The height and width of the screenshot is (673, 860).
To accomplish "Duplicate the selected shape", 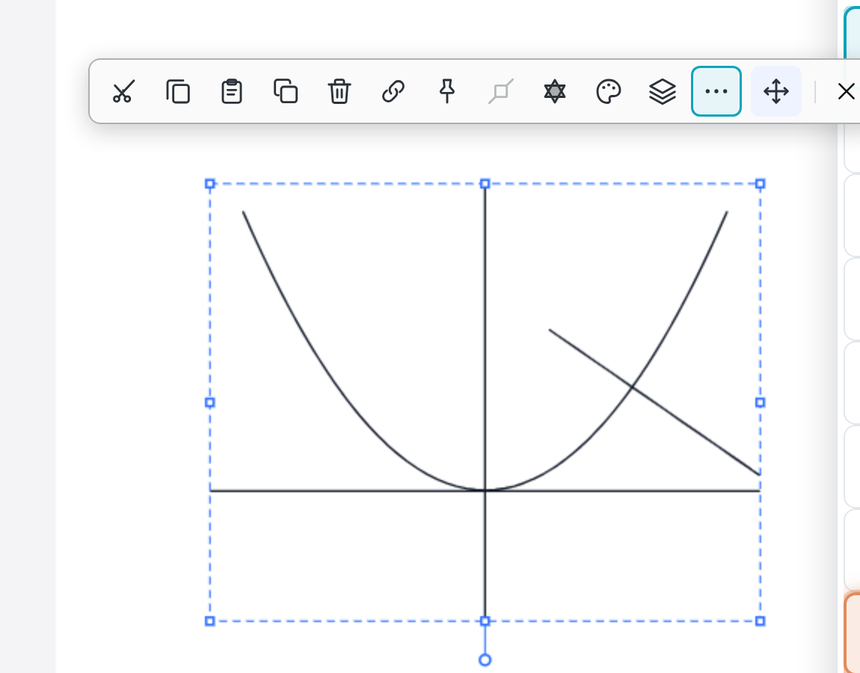I will 285,92.
